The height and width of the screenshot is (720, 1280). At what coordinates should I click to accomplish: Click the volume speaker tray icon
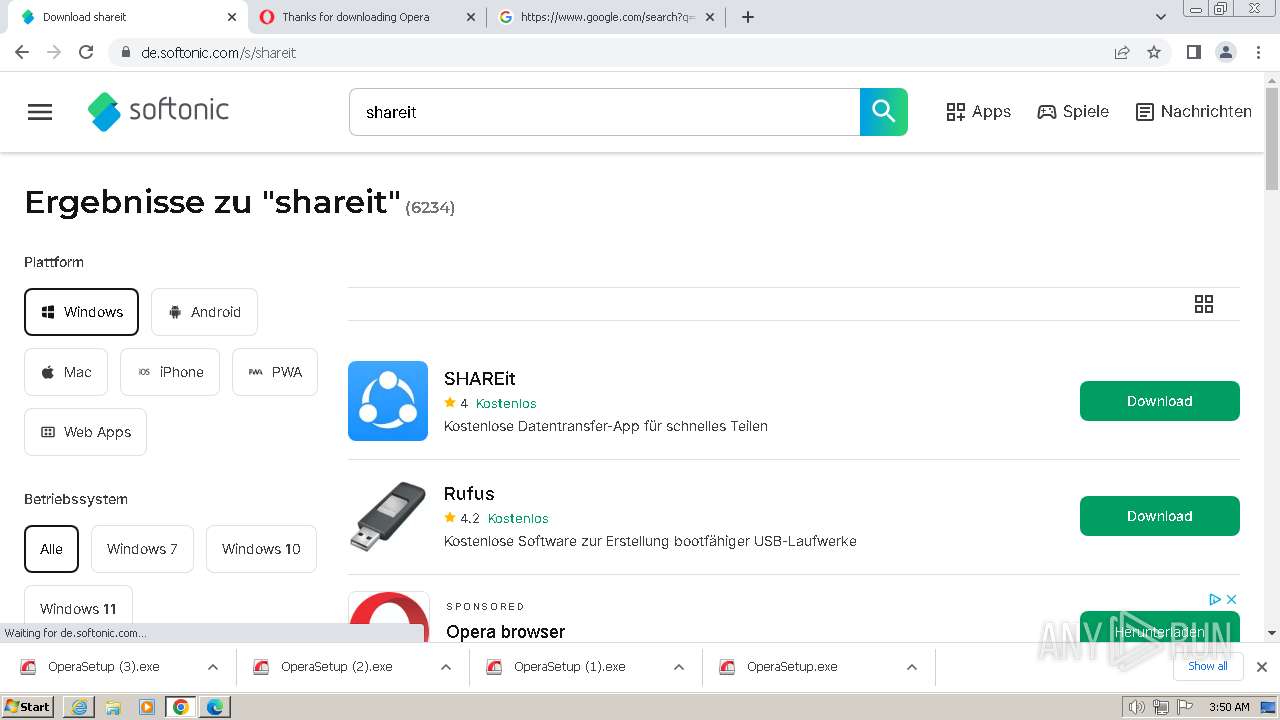(1136, 707)
